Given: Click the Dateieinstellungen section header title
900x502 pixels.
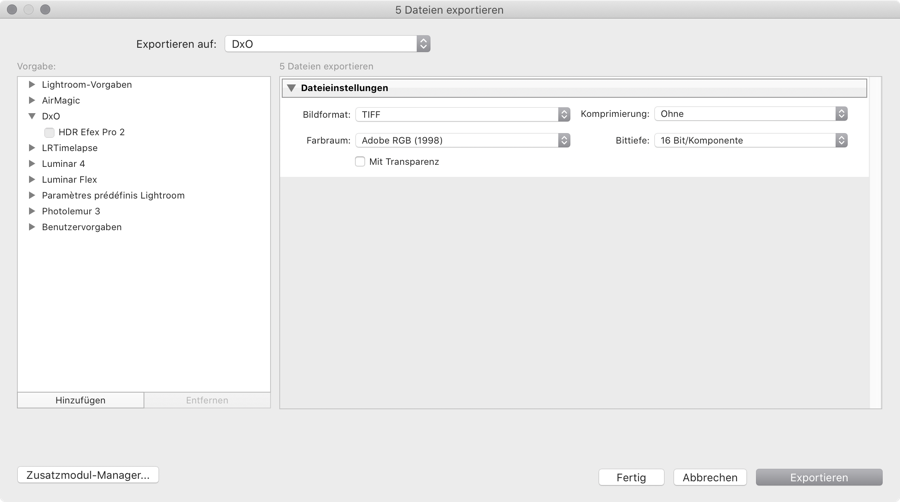Looking at the screenshot, I should (x=344, y=88).
